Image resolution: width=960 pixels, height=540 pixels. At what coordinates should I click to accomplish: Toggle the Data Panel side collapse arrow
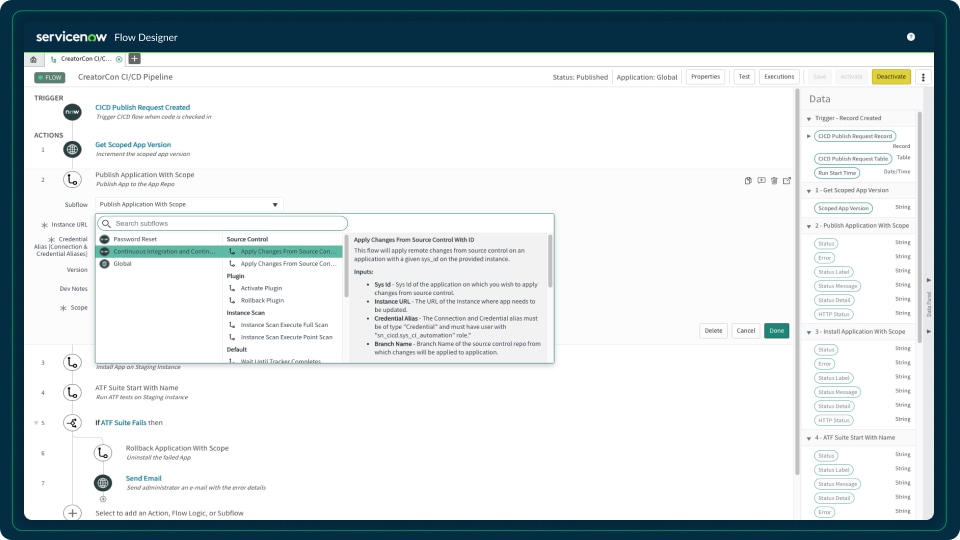929,280
